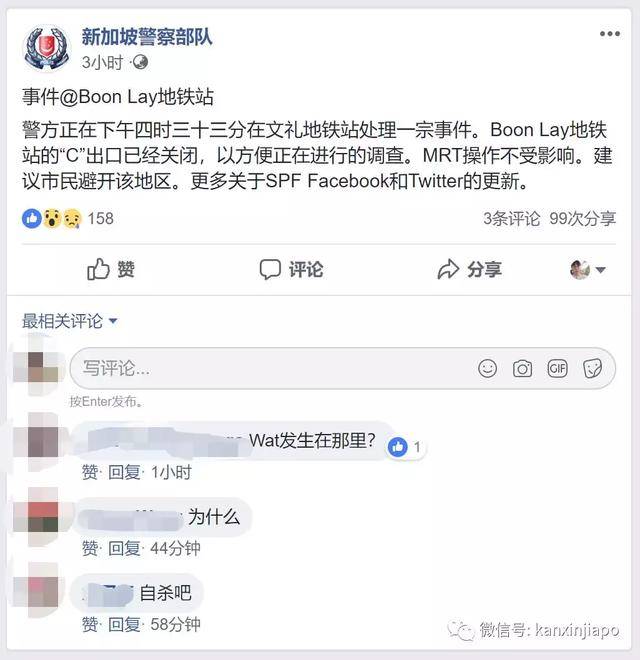Attach photo using the camera icon
Image resolution: width=640 pixels, height=660 pixels.
click(523, 369)
